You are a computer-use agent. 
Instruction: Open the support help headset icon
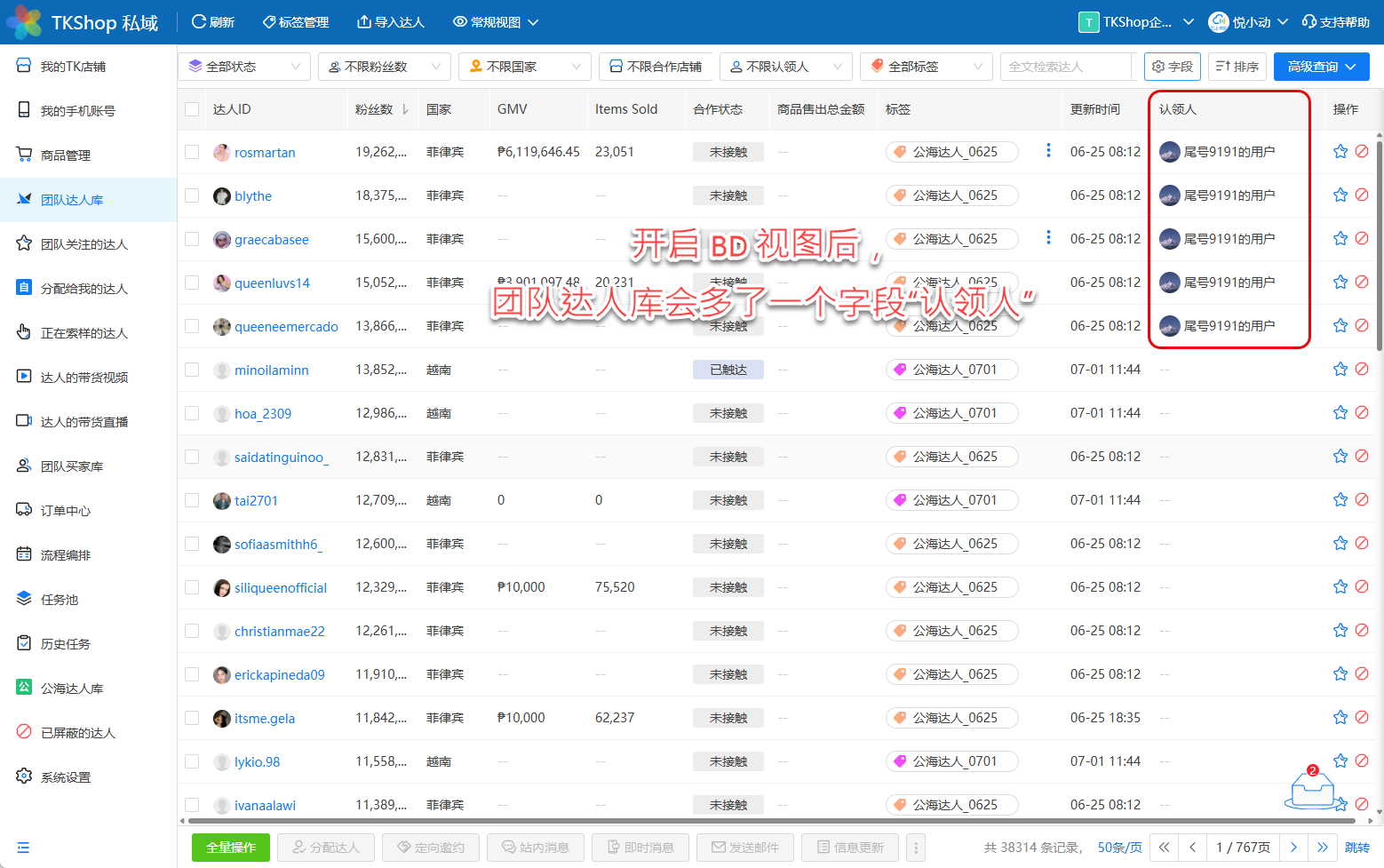1309,21
